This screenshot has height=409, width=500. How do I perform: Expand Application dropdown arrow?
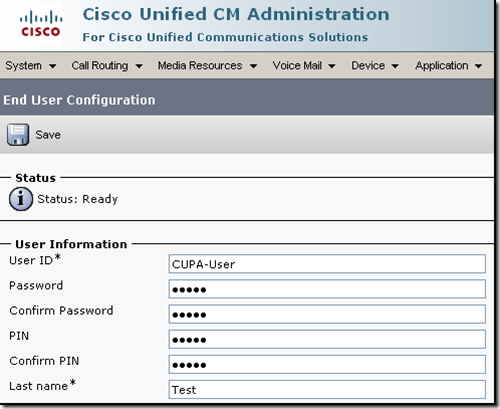coord(478,66)
